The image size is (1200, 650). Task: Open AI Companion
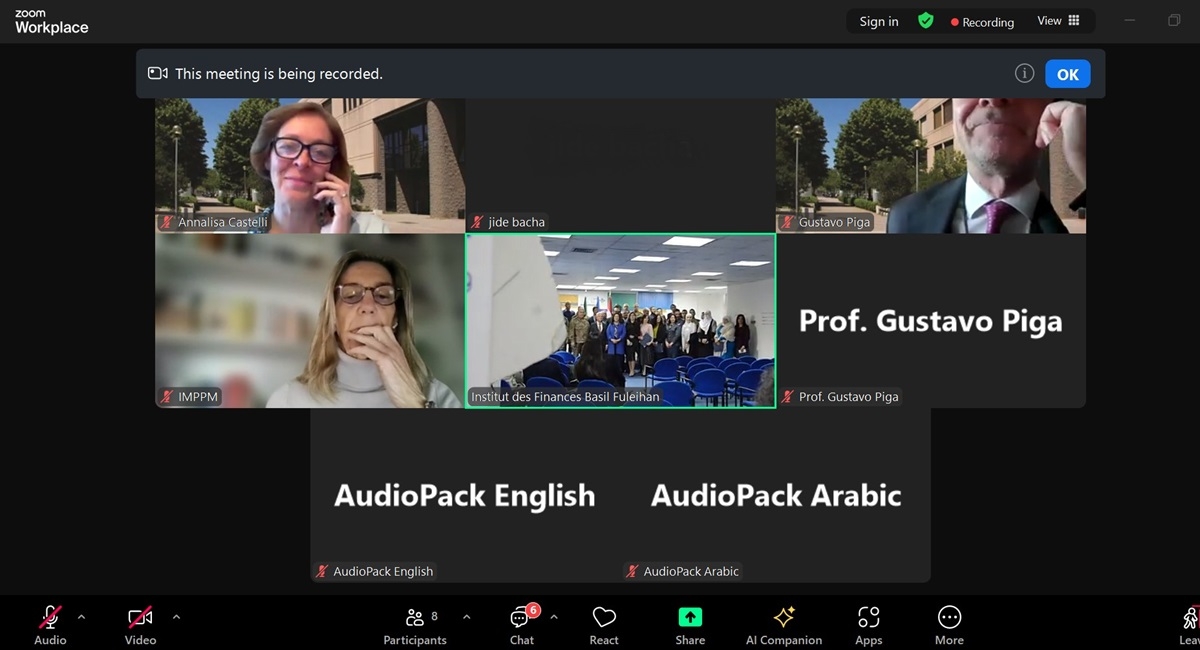coord(784,624)
